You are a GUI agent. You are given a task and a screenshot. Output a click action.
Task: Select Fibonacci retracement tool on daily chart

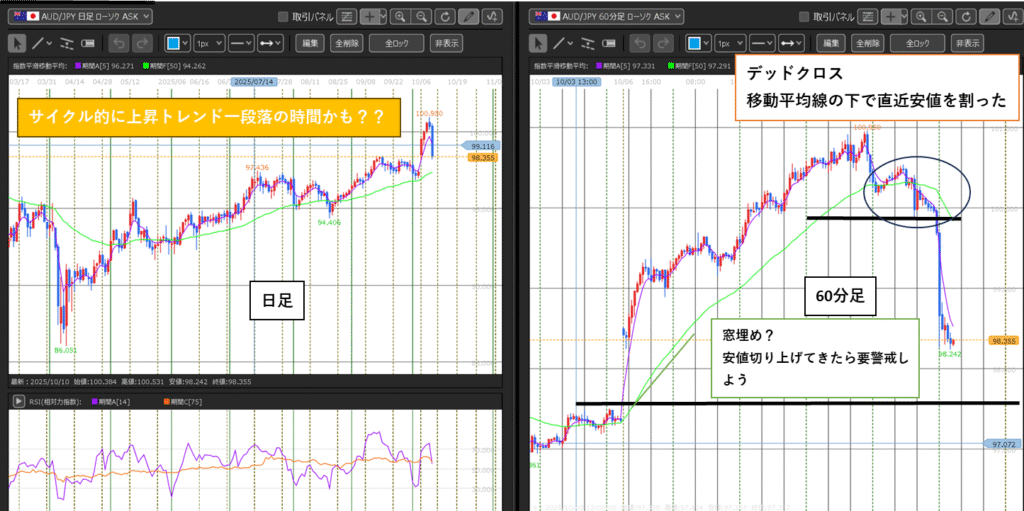(x=66, y=43)
